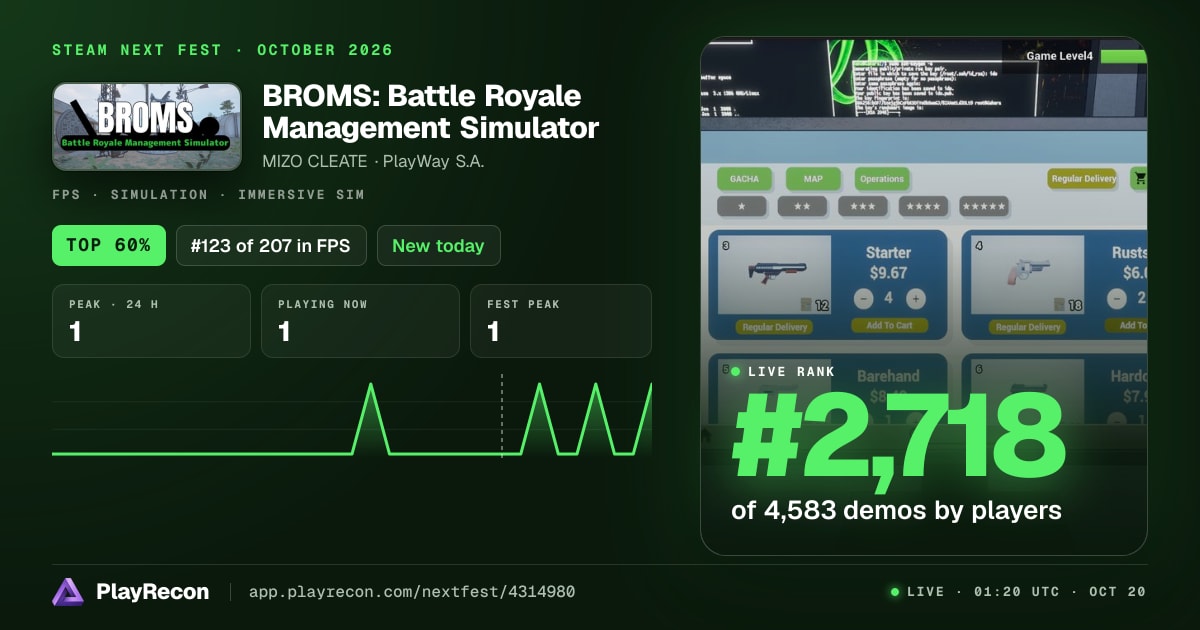Click the #123 of 207 in FPS badge
1200x630 pixels.
pyautogui.click(x=271, y=245)
